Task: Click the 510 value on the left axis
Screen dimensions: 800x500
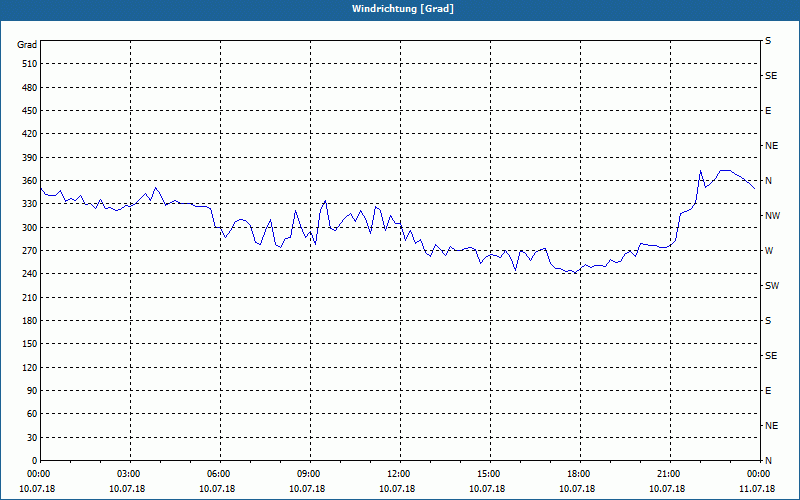Action: [30, 64]
